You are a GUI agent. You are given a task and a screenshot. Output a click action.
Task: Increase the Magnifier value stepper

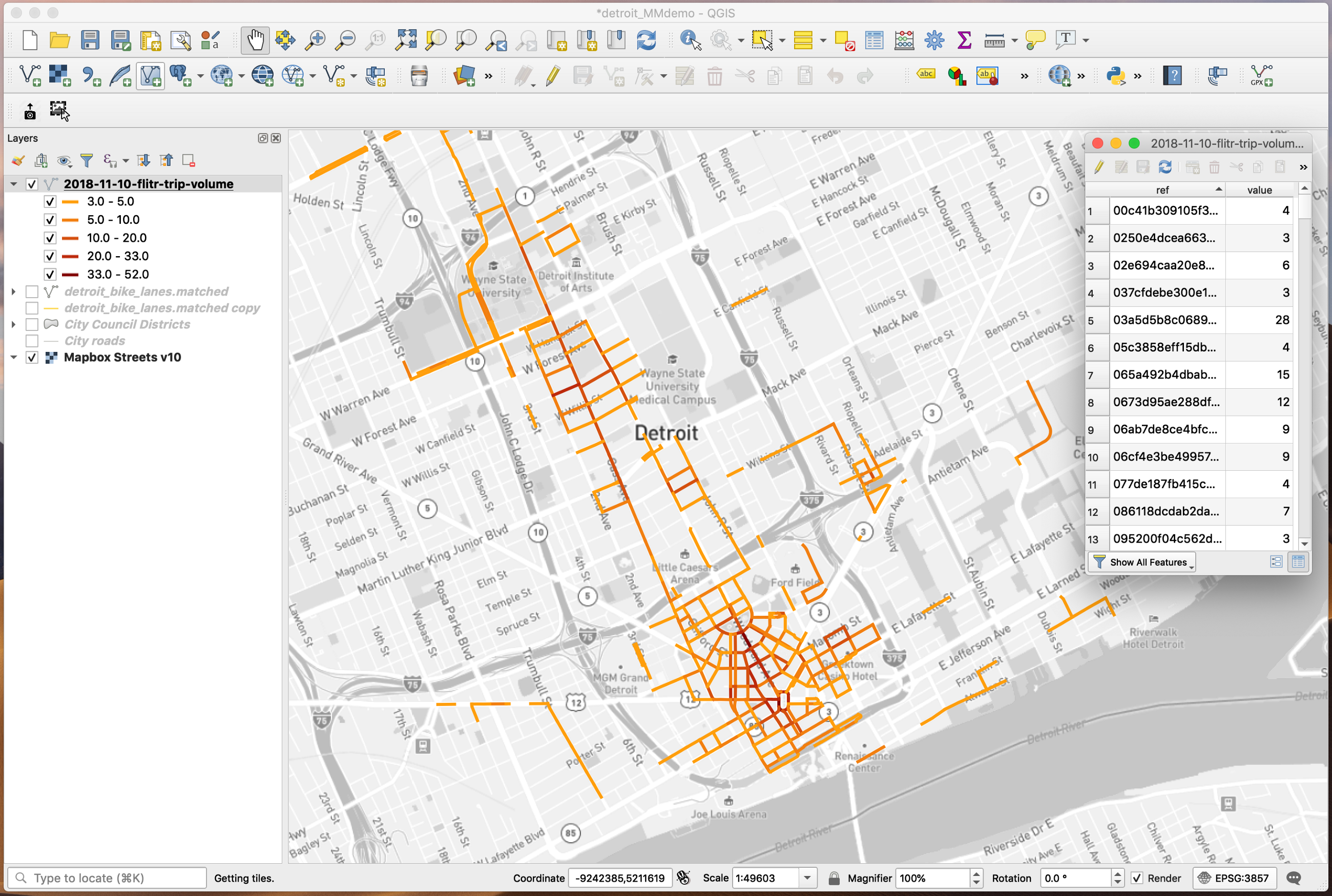pos(976,873)
